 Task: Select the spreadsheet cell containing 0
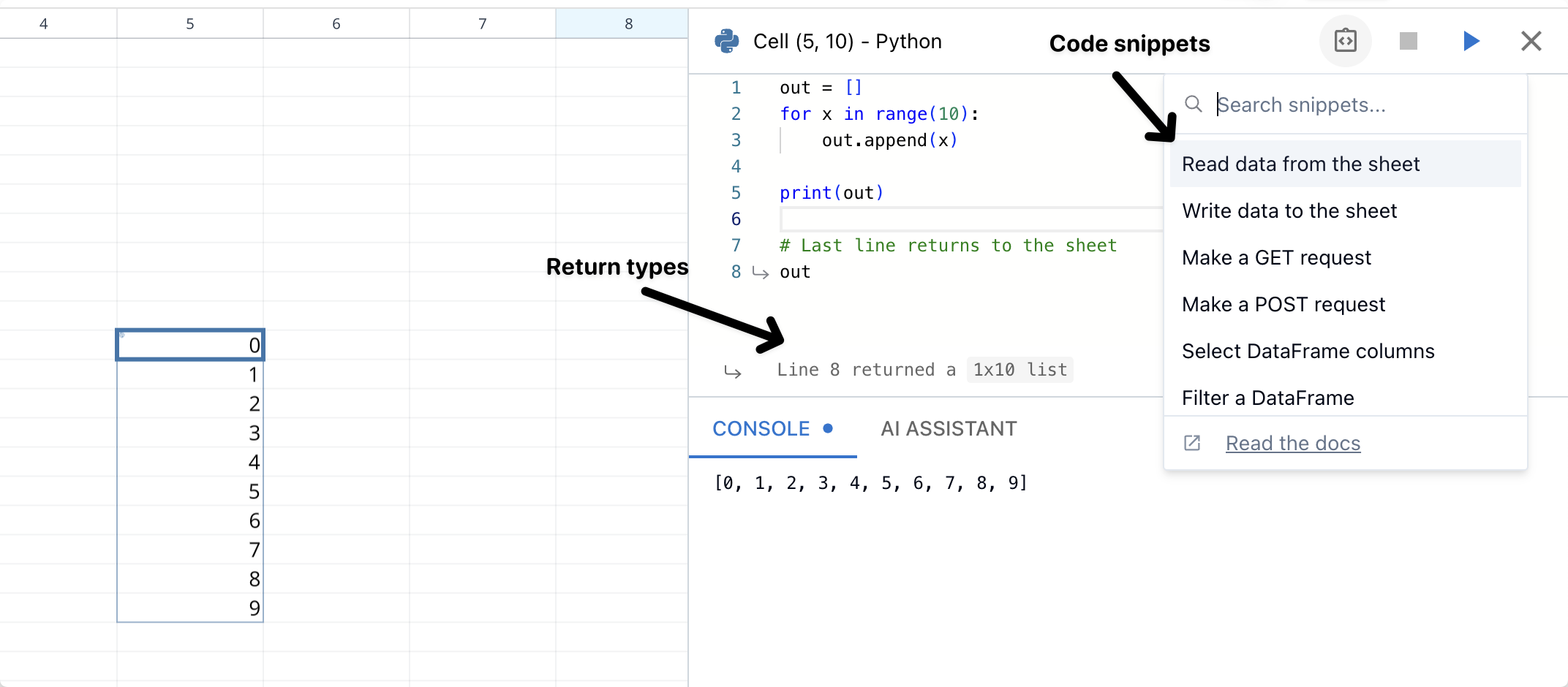tap(190, 344)
